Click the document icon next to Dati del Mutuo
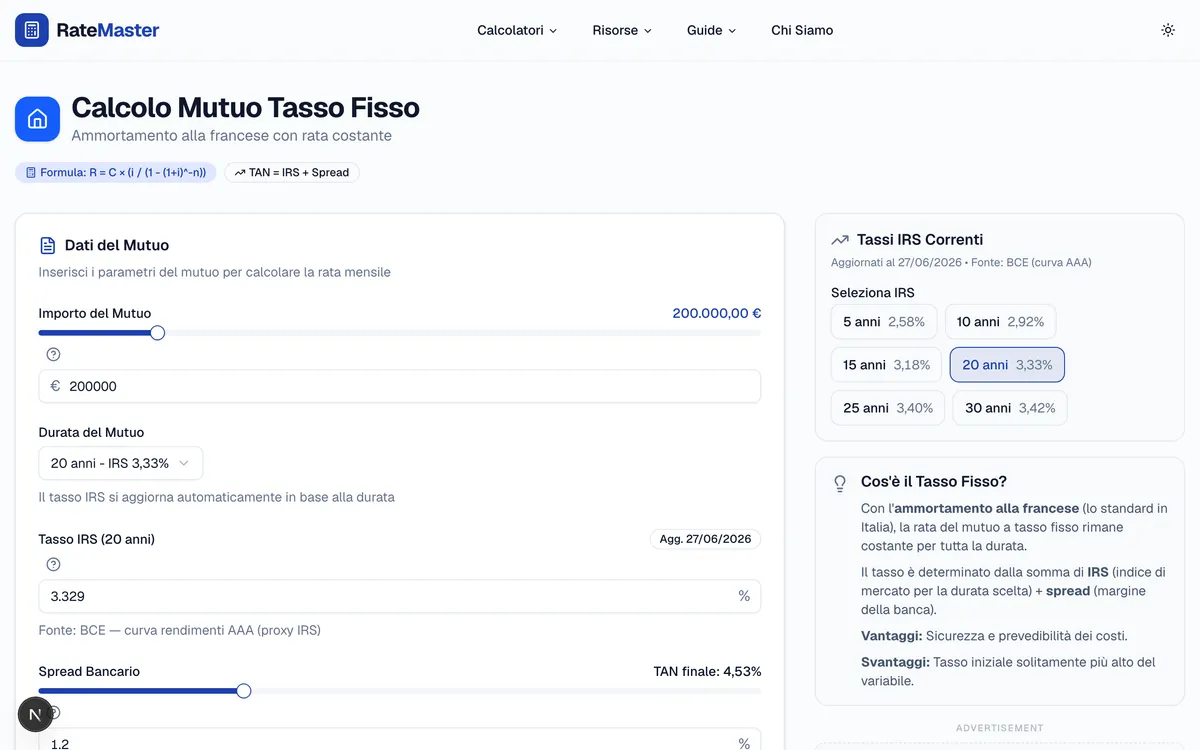 (47, 245)
